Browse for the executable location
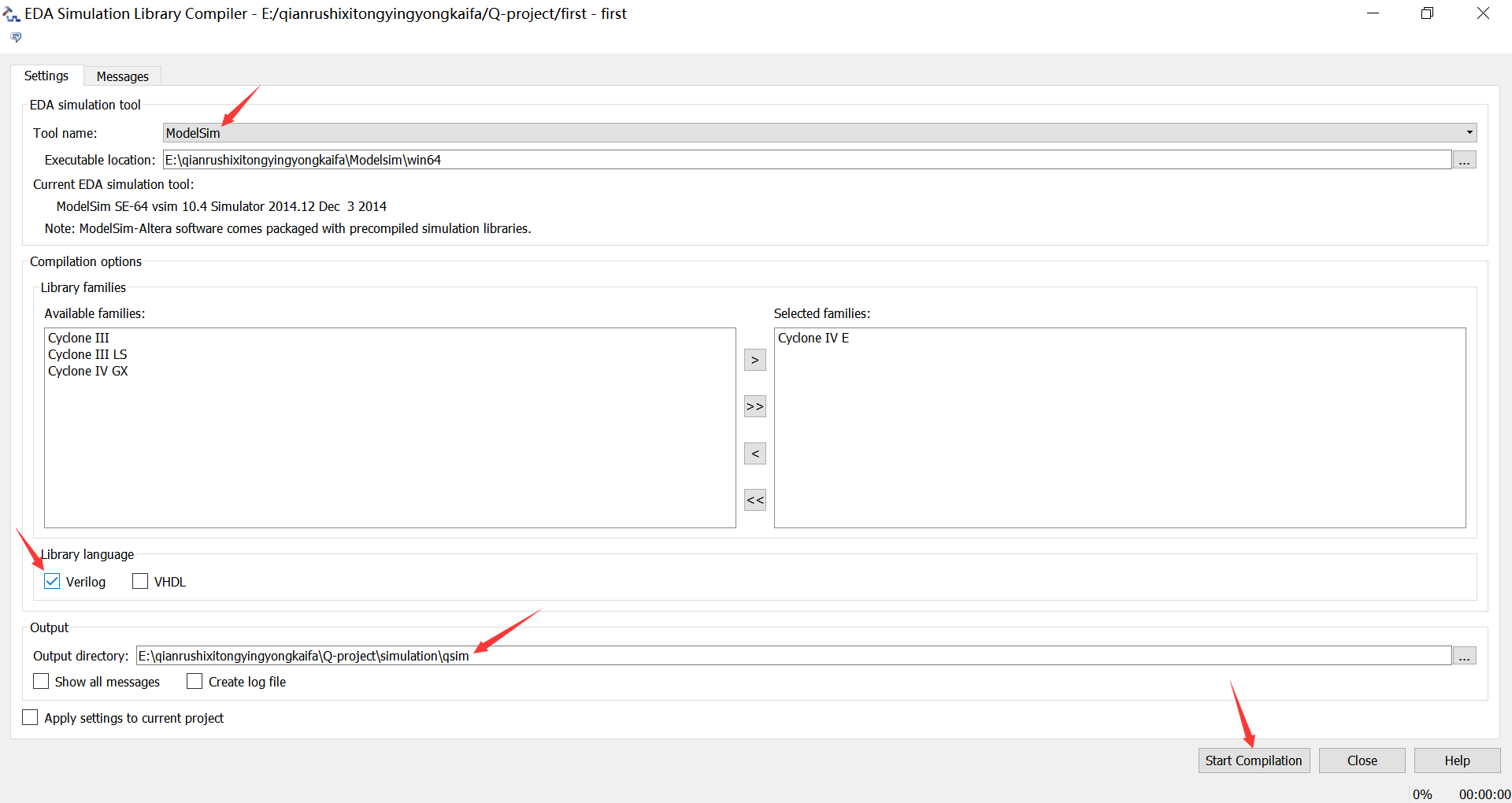1512x803 pixels. click(x=1465, y=160)
